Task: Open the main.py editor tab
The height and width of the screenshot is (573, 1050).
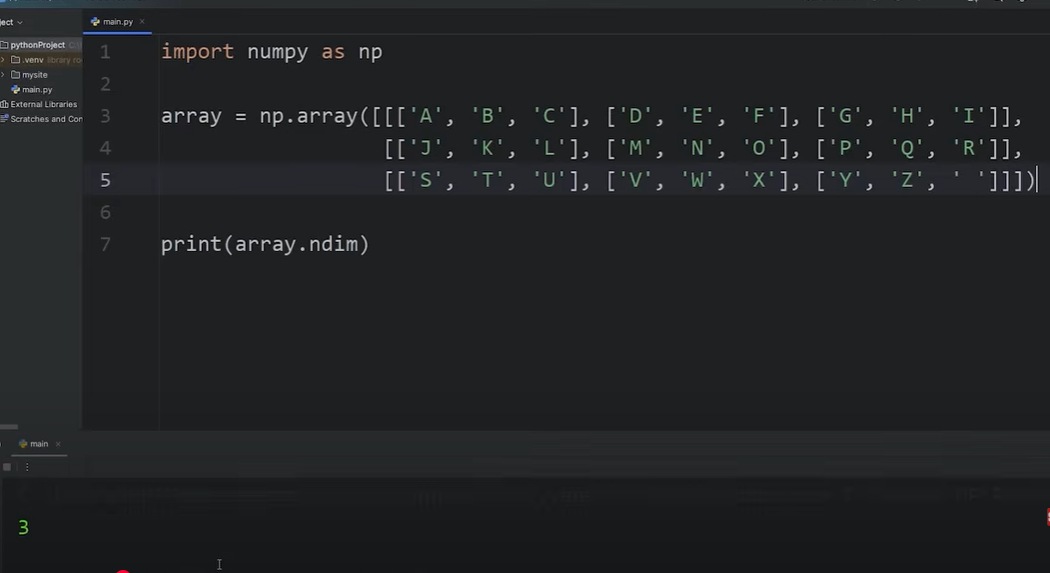Action: 116,21
